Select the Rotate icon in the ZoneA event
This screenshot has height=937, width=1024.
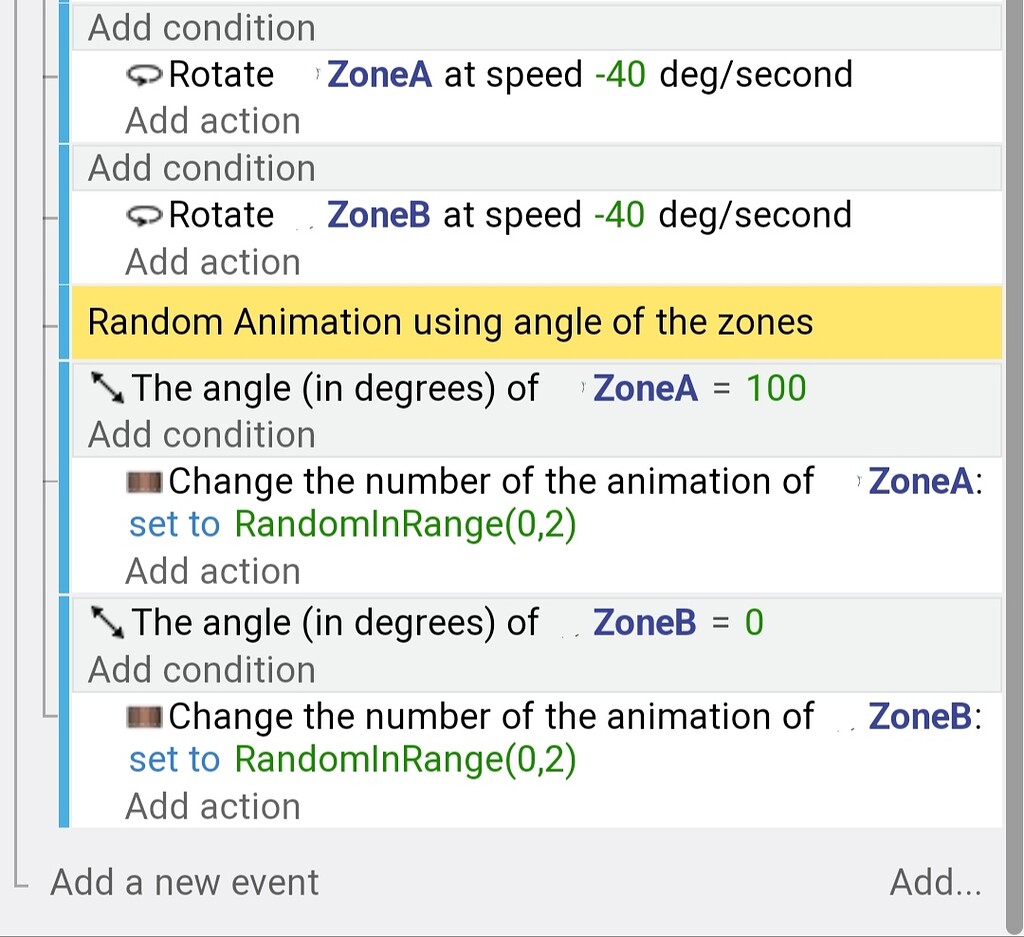pos(147,74)
